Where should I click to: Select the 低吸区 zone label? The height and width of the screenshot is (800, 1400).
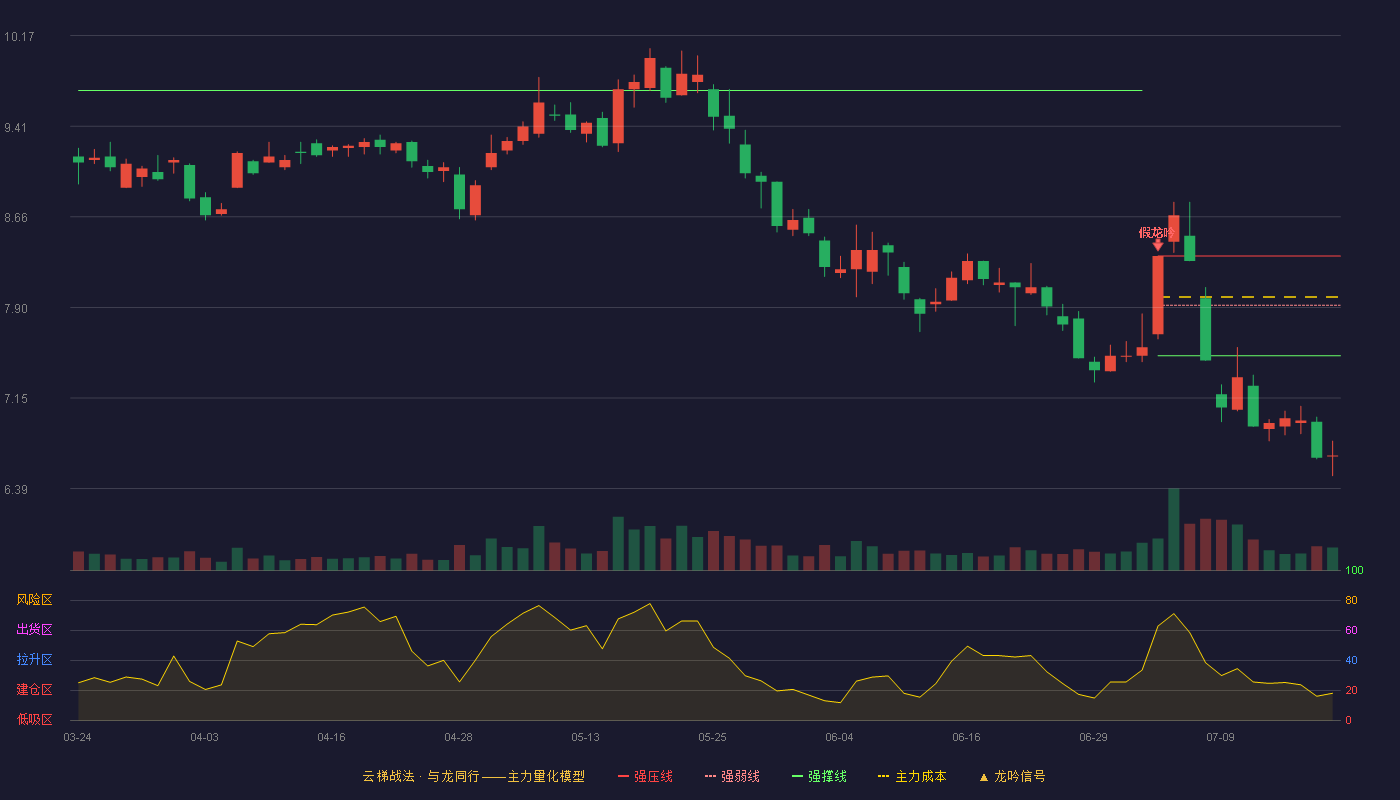click(x=34, y=719)
